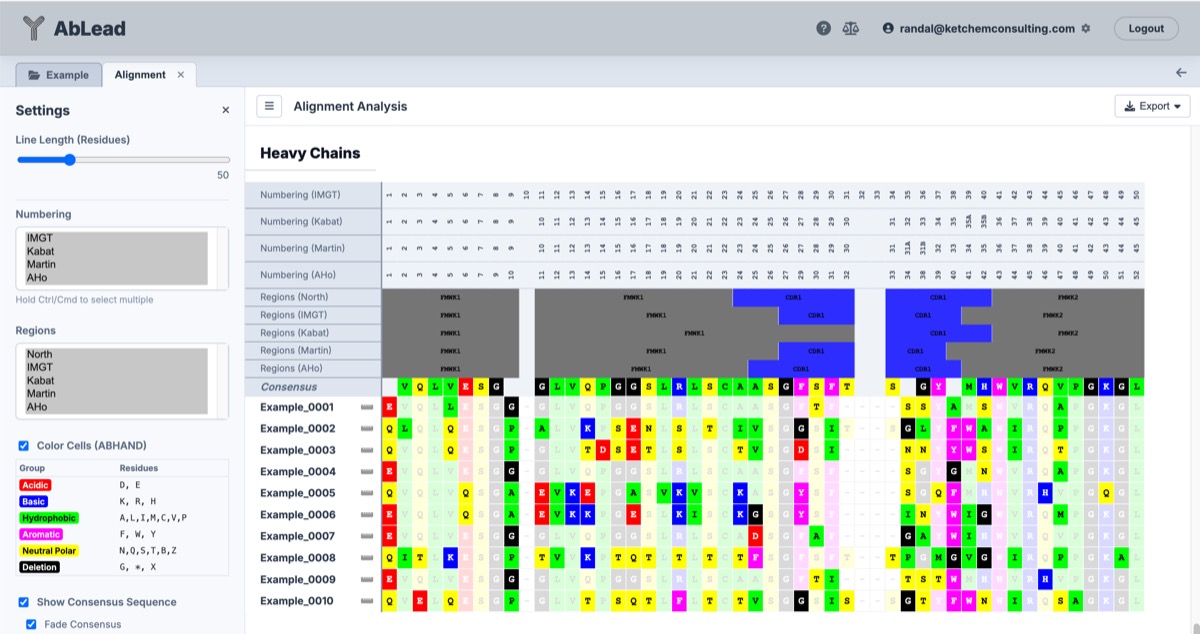Open the Export dropdown menu
The image size is (1200, 634).
pyautogui.click(x=1152, y=106)
